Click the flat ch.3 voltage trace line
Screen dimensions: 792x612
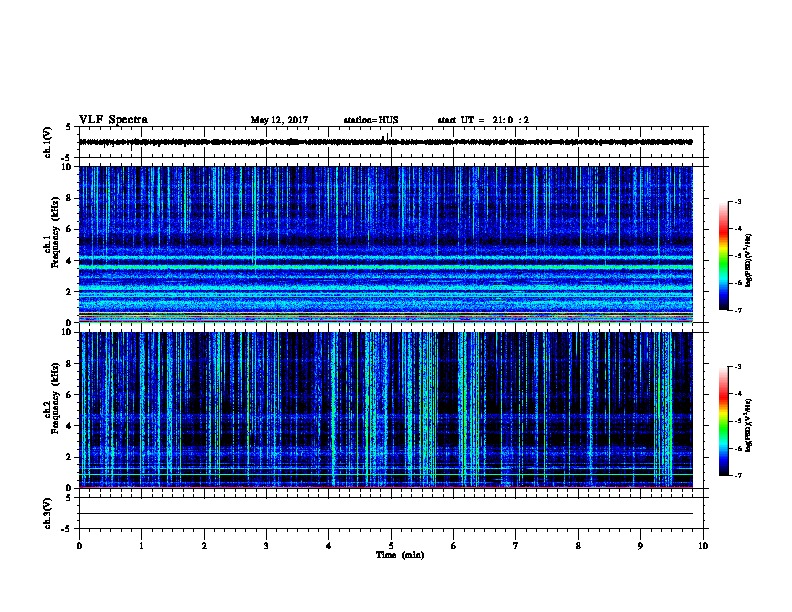pyautogui.click(x=386, y=514)
